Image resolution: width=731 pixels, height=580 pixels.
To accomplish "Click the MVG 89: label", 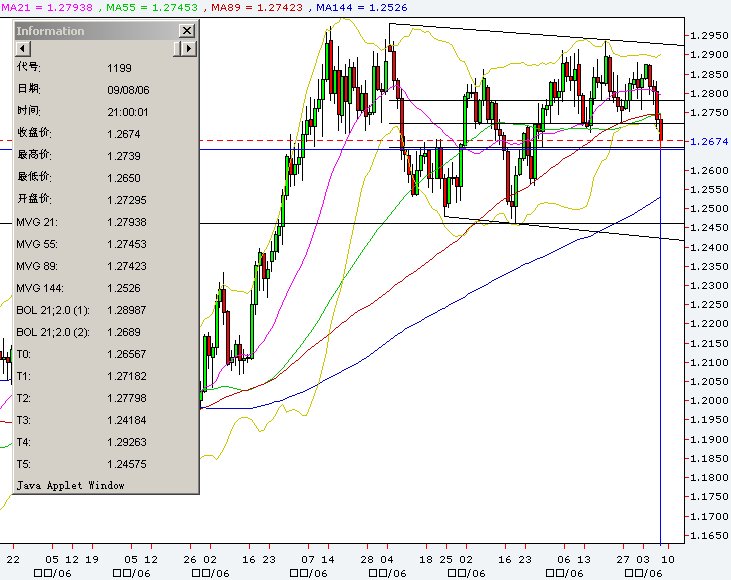I will click(x=37, y=266).
